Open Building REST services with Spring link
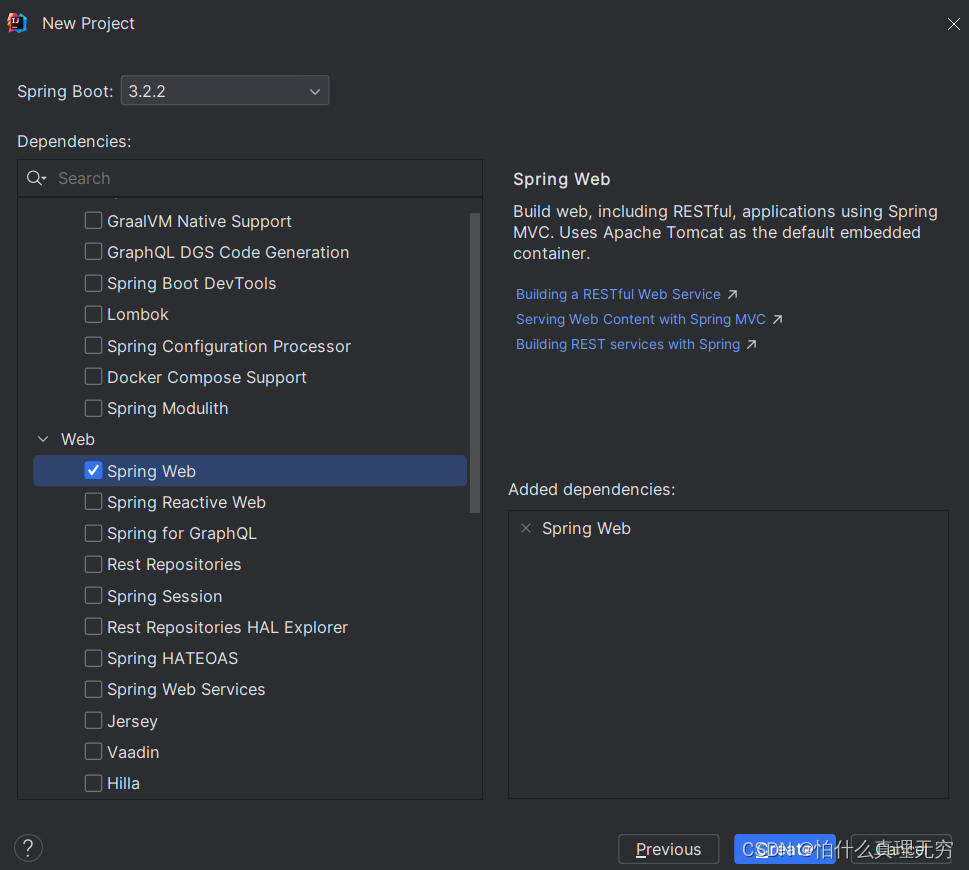969x870 pixels. pos(628,344)
